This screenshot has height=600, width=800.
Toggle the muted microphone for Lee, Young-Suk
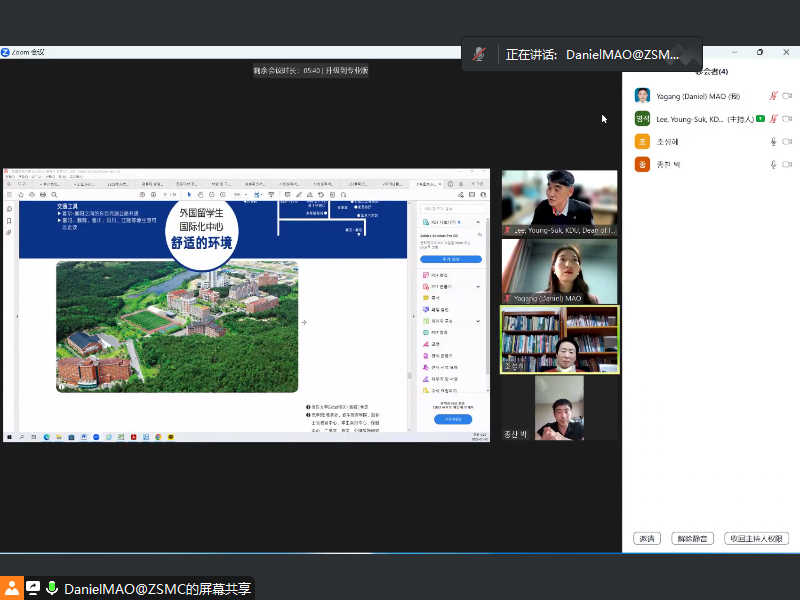(773, 119)
